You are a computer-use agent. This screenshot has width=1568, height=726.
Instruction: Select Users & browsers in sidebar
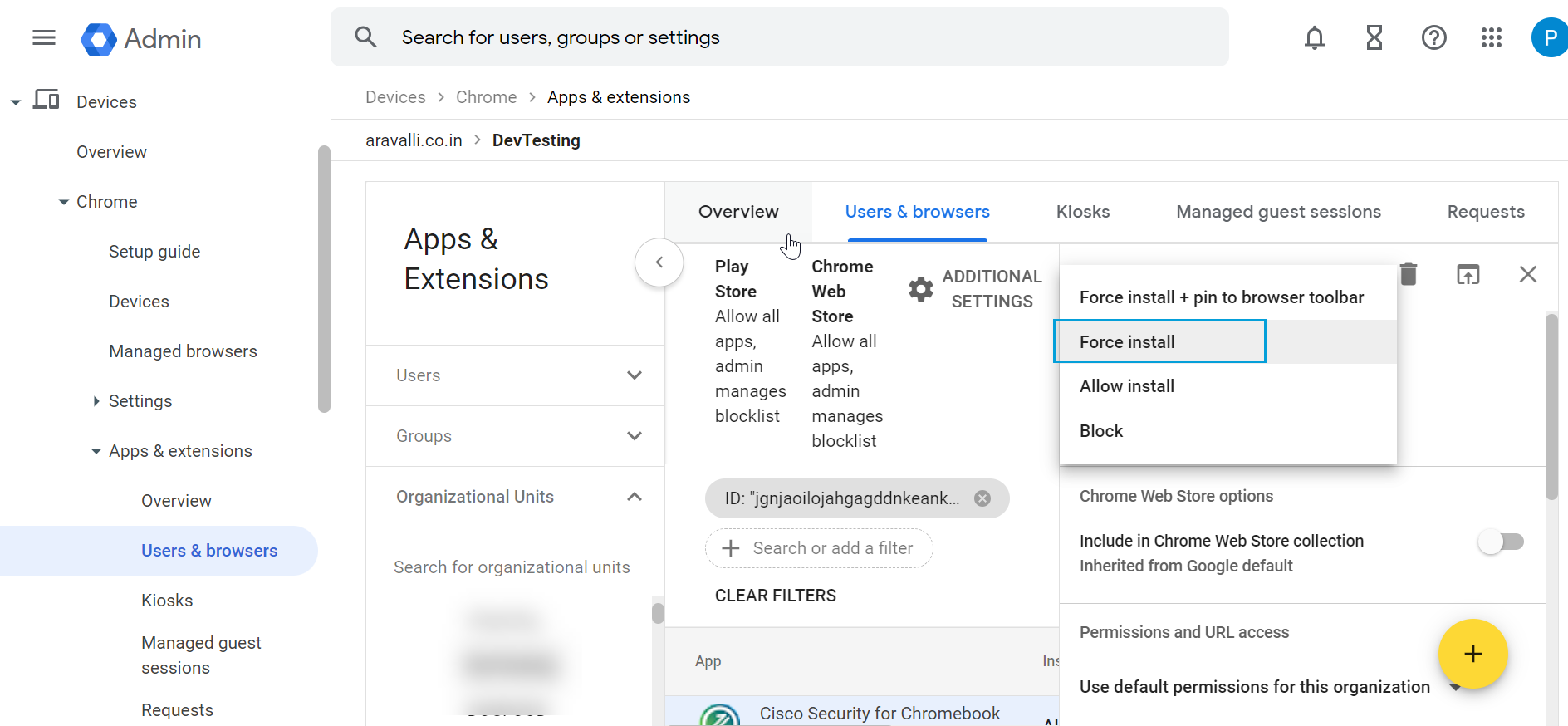pyautogui.click(x=159, y=551)
